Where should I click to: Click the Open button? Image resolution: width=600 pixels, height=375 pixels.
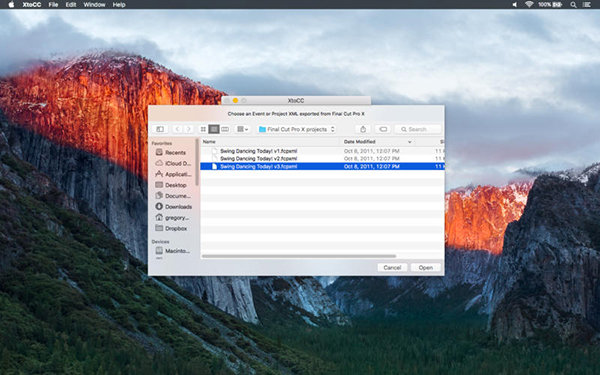[426, 268]
